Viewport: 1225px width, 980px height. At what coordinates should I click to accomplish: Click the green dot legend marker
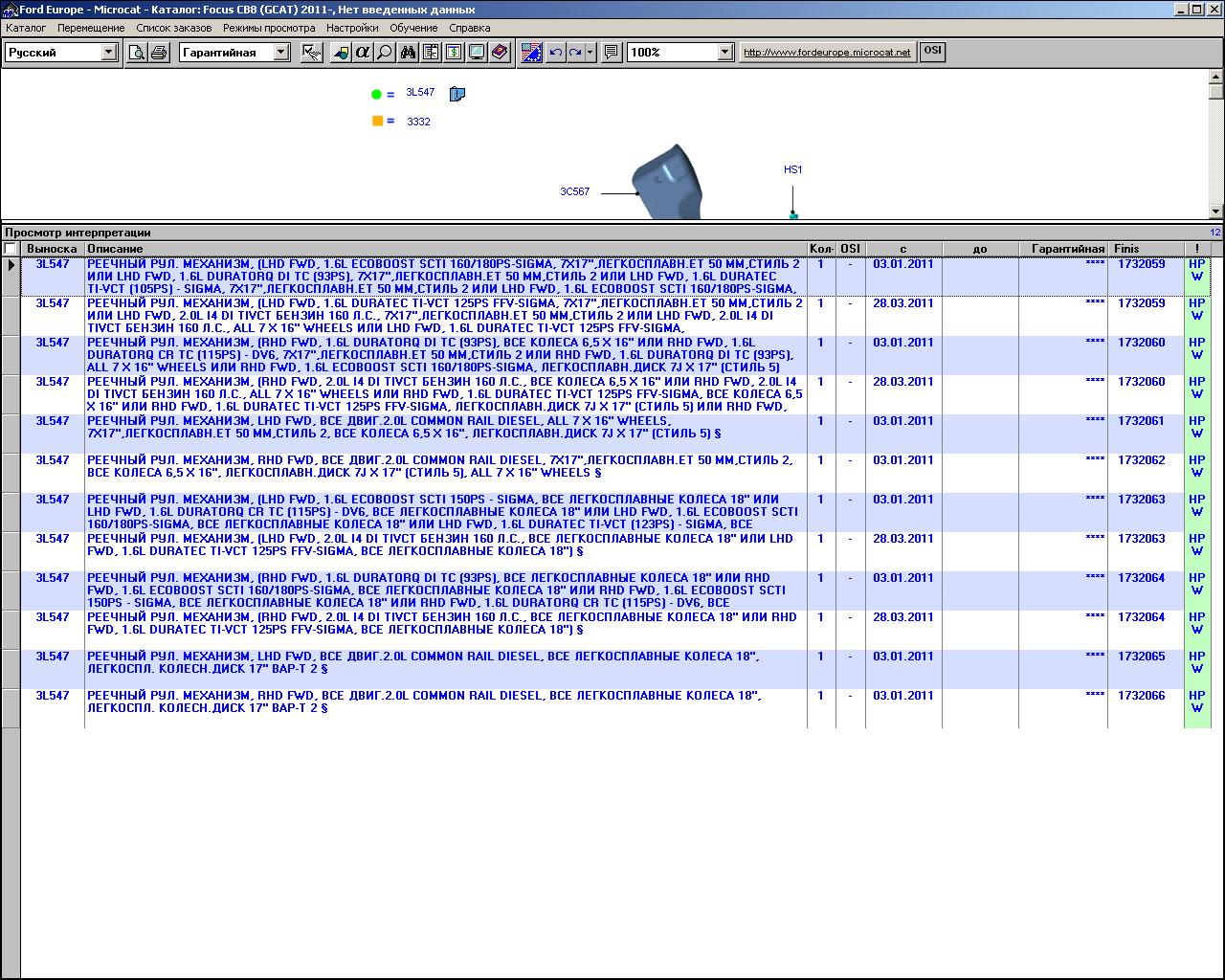point(376,94)
